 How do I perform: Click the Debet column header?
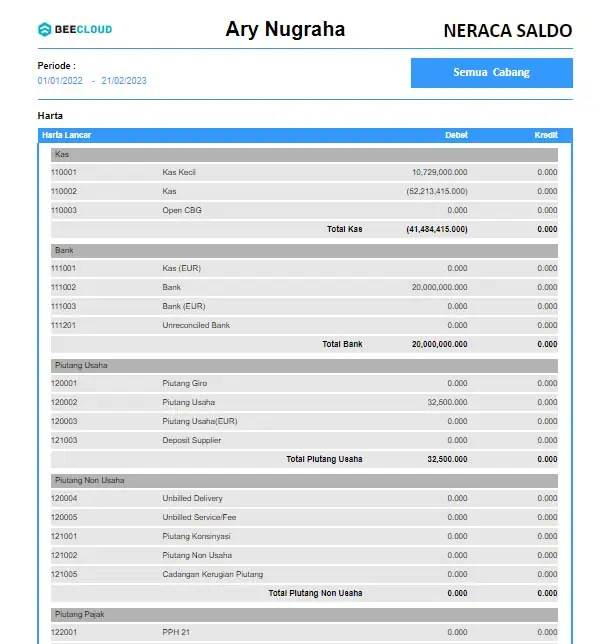(x=456, y=135)
